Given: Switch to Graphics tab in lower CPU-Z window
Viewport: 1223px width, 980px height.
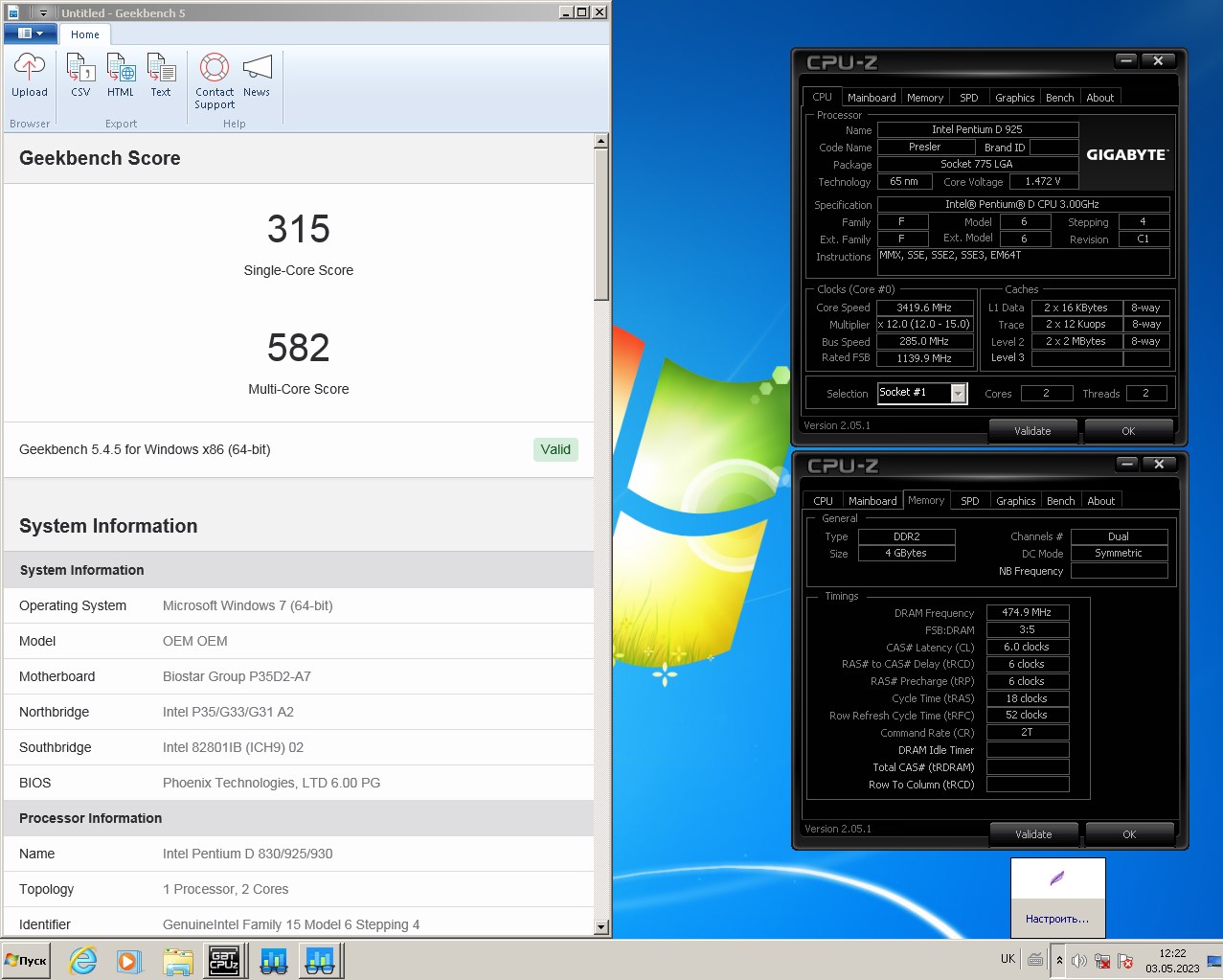Looking at the screenshot, I should (1015, 501).
